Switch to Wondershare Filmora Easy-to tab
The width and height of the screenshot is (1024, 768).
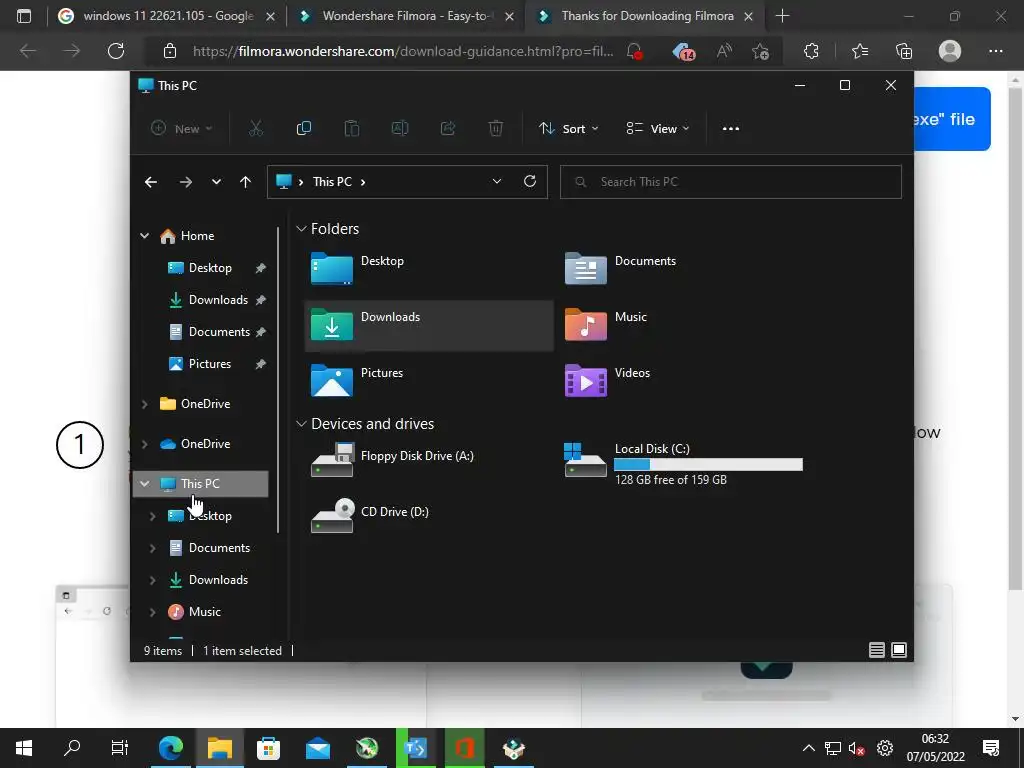(404, 16)
